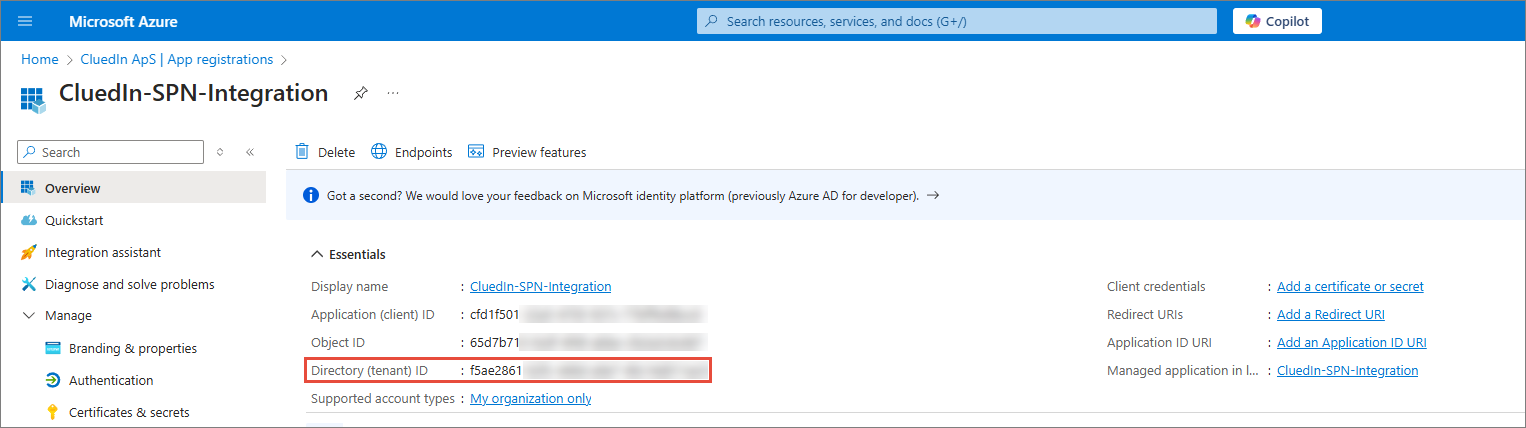The height and width of the screenshot is (428, 1526).
Task: Open Branding & properties
Action: coord(133,348)
